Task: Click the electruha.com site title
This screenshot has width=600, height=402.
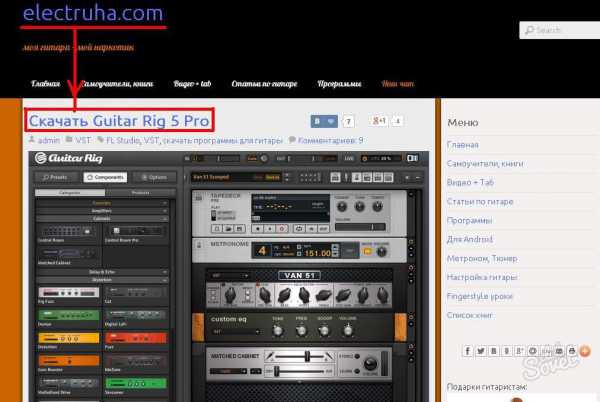Action: [93, 13]
